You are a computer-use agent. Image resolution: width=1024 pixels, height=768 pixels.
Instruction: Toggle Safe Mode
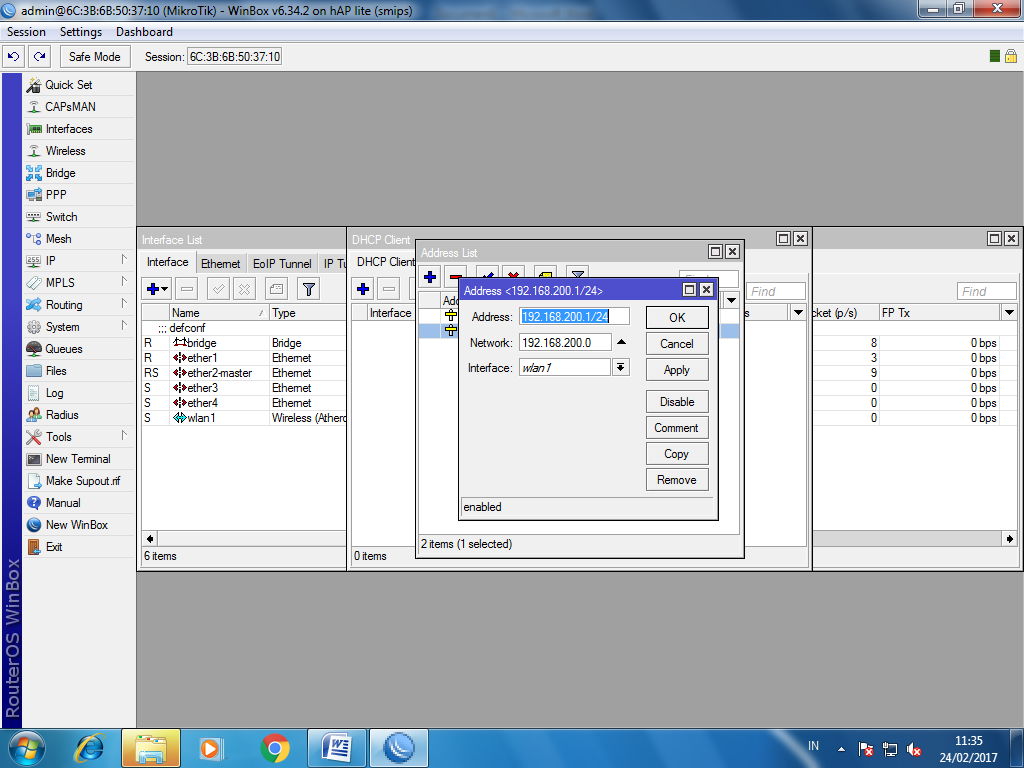click(x=95, y=57)
